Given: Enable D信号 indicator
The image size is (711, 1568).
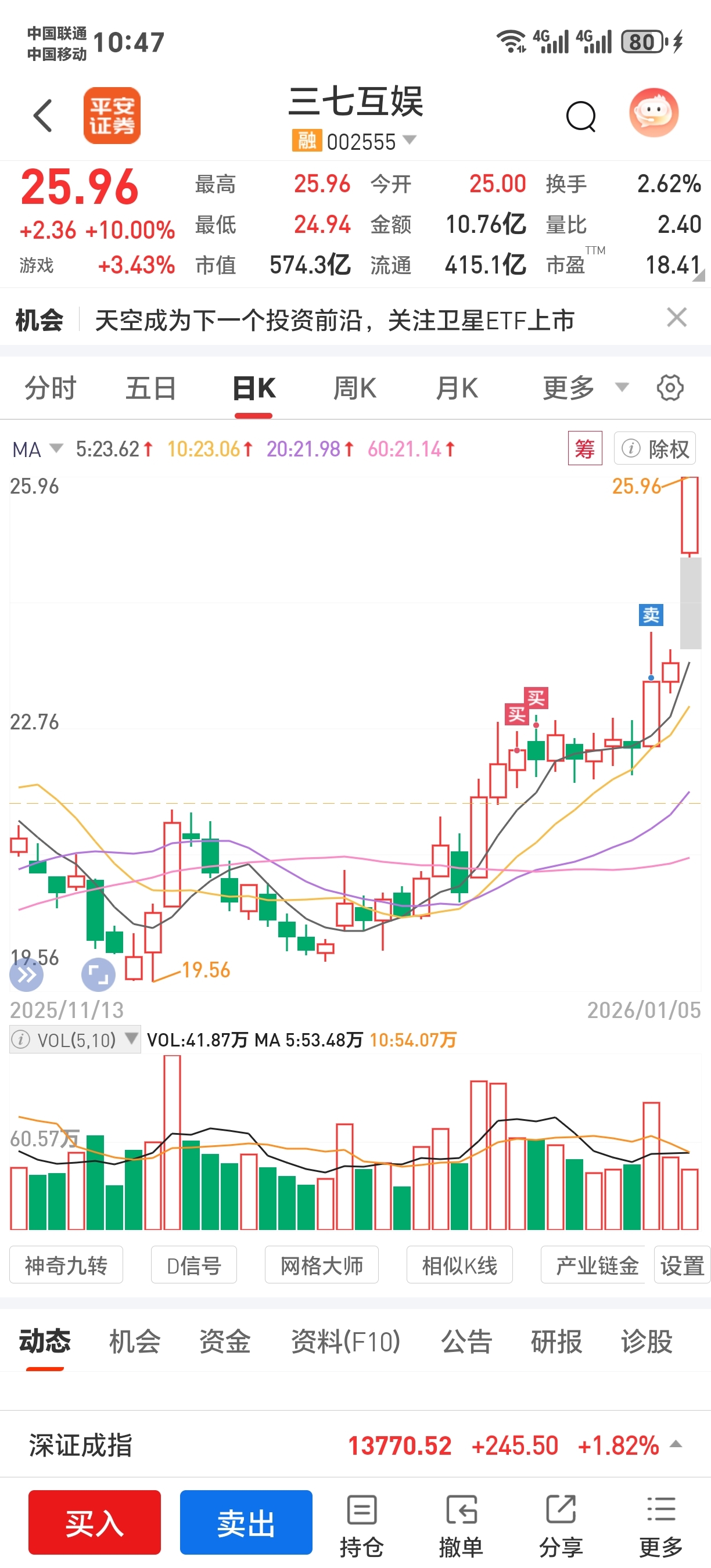Looking at the screenshot, I should pos(193,1265).
